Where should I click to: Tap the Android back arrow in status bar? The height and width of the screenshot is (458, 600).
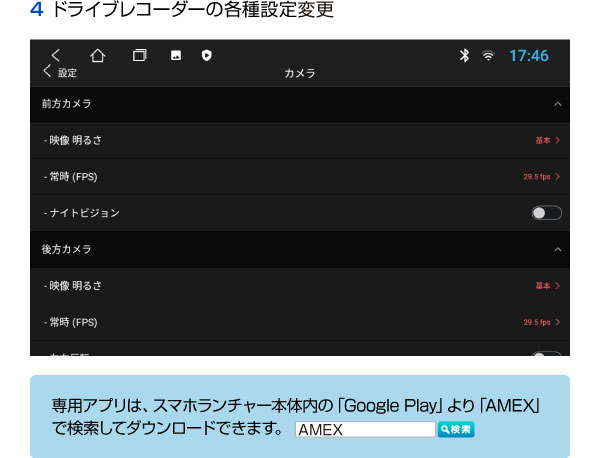[55, 55]
